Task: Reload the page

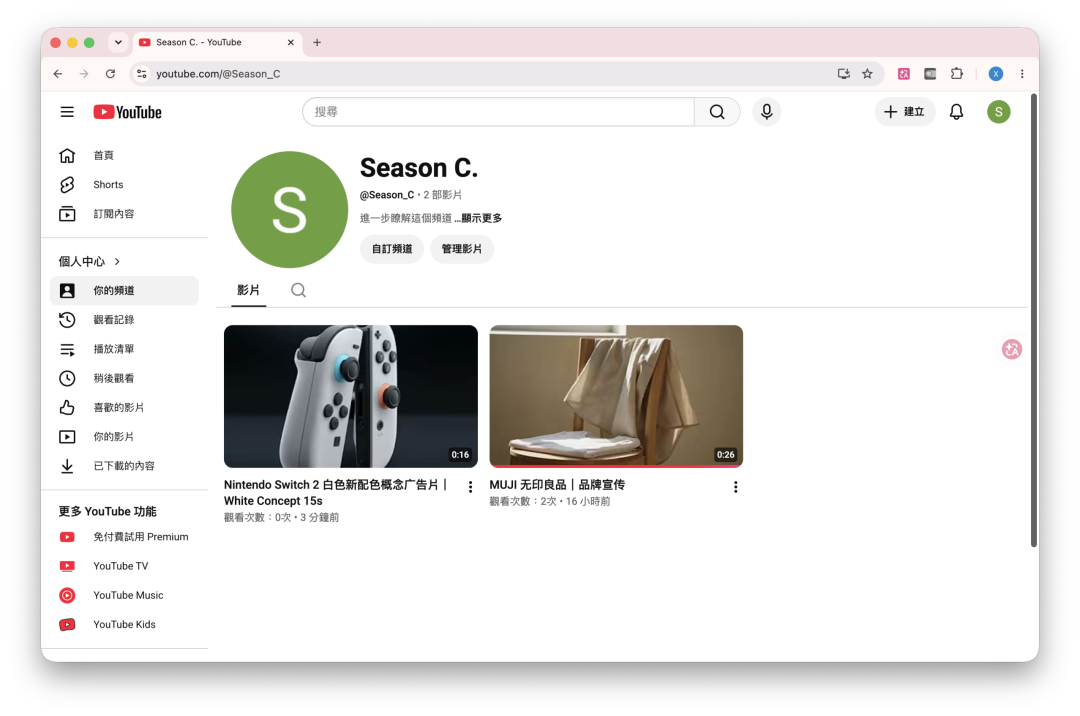Action: click(x=110, y=74)
